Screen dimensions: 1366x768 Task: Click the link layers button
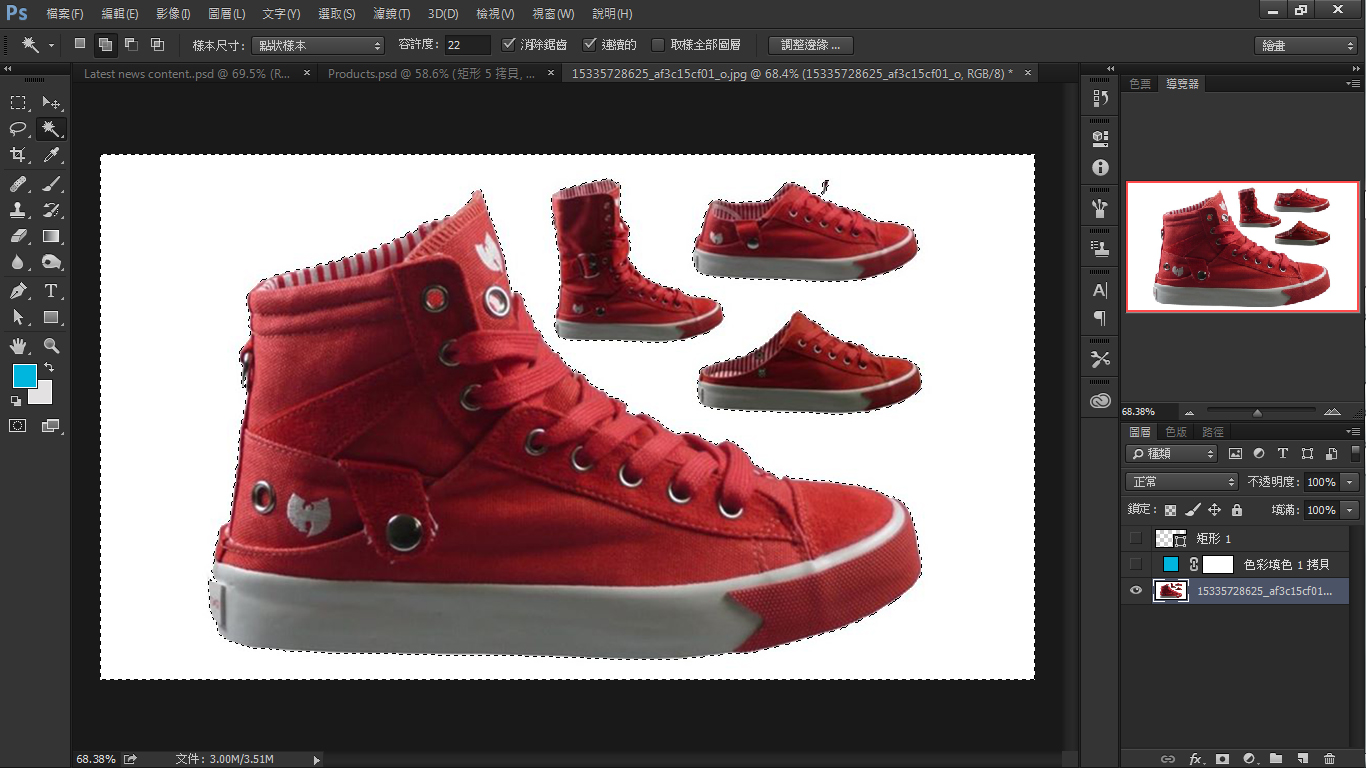pos(1167,759)
